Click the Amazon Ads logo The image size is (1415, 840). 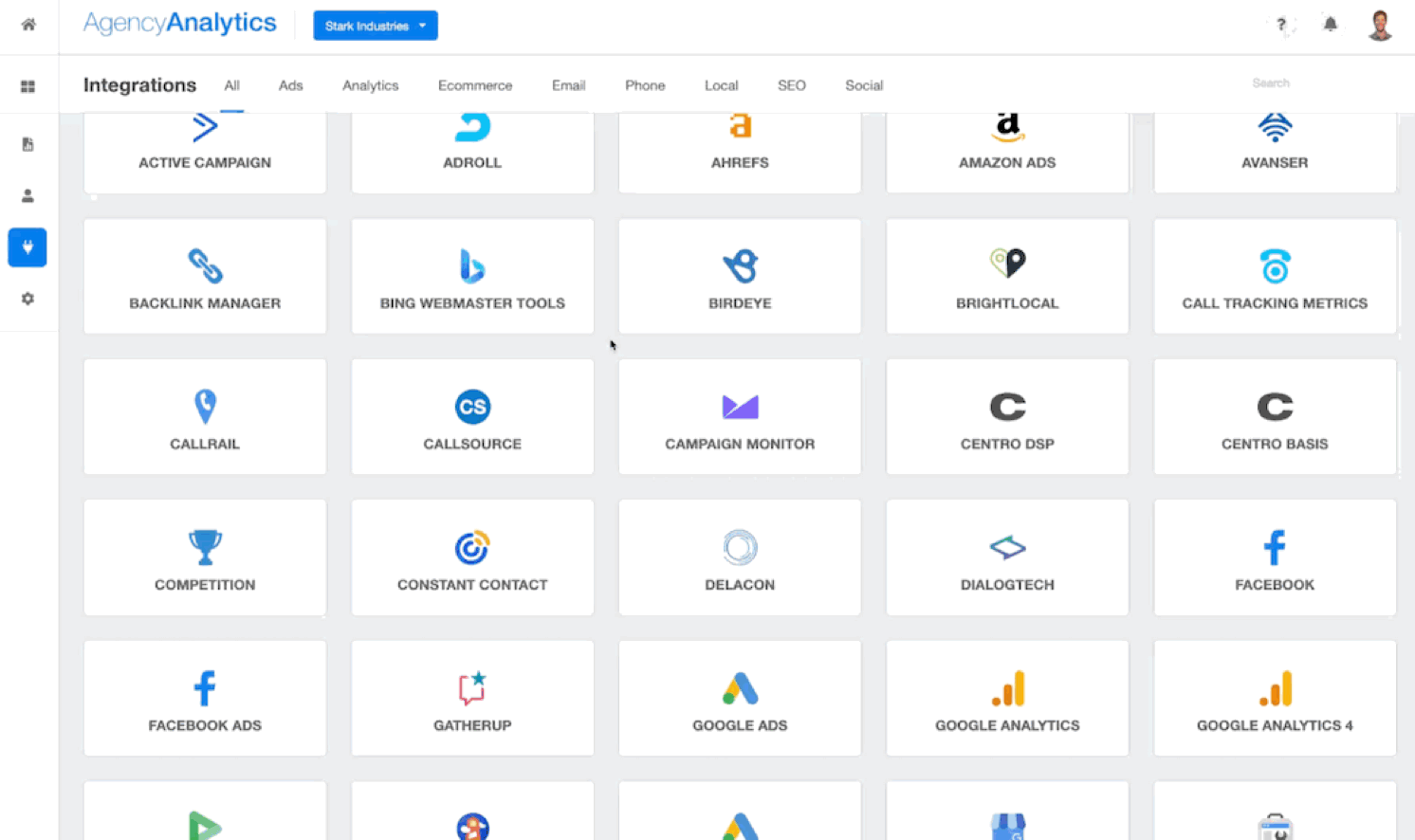click(1007, 127)
